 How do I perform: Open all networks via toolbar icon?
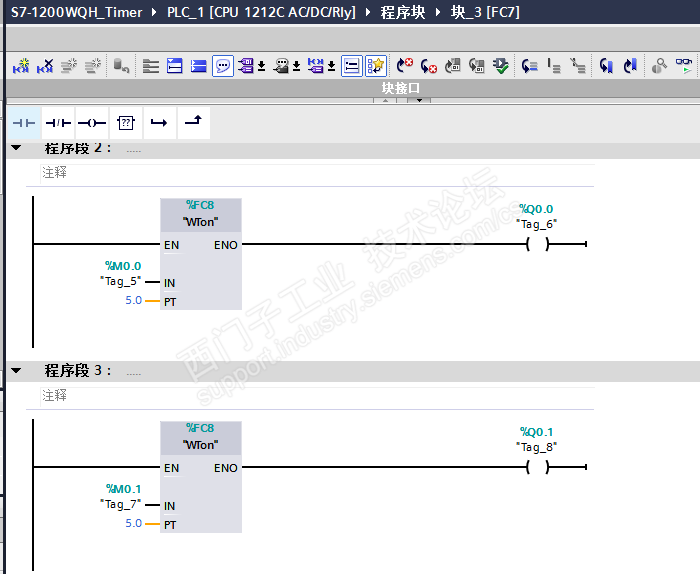175,66
